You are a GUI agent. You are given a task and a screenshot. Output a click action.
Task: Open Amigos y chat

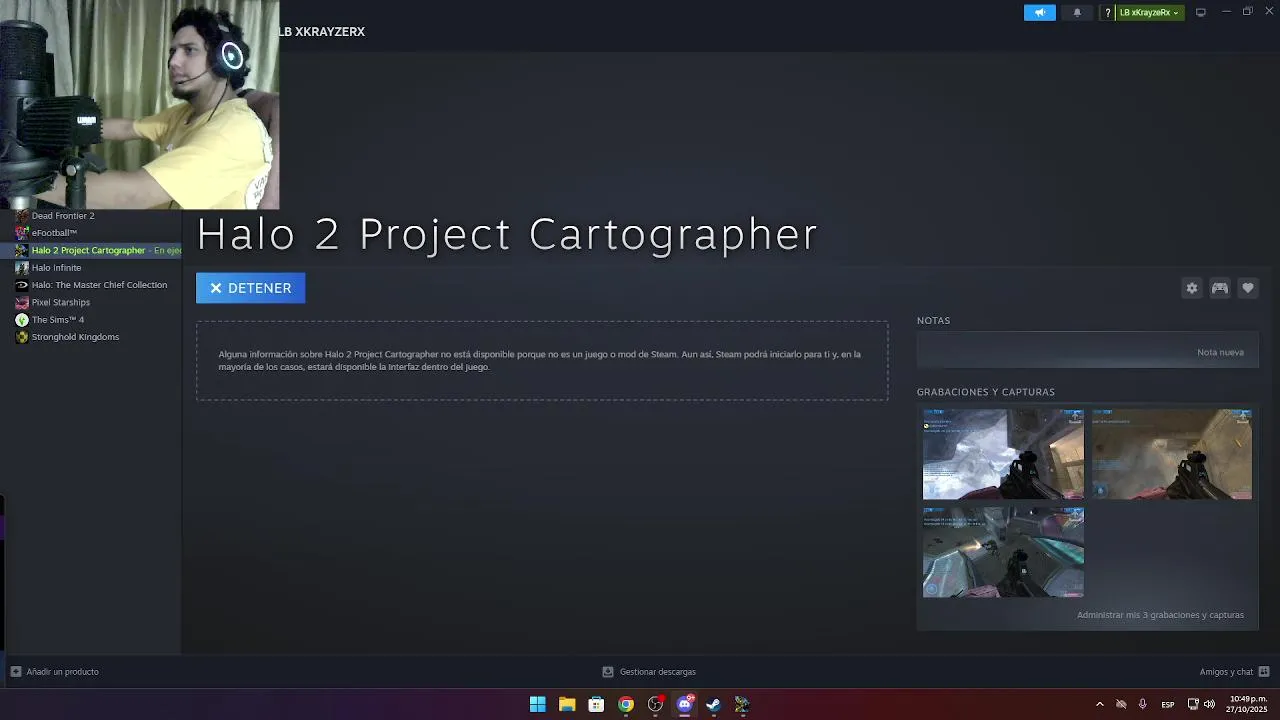point(1234,672)
